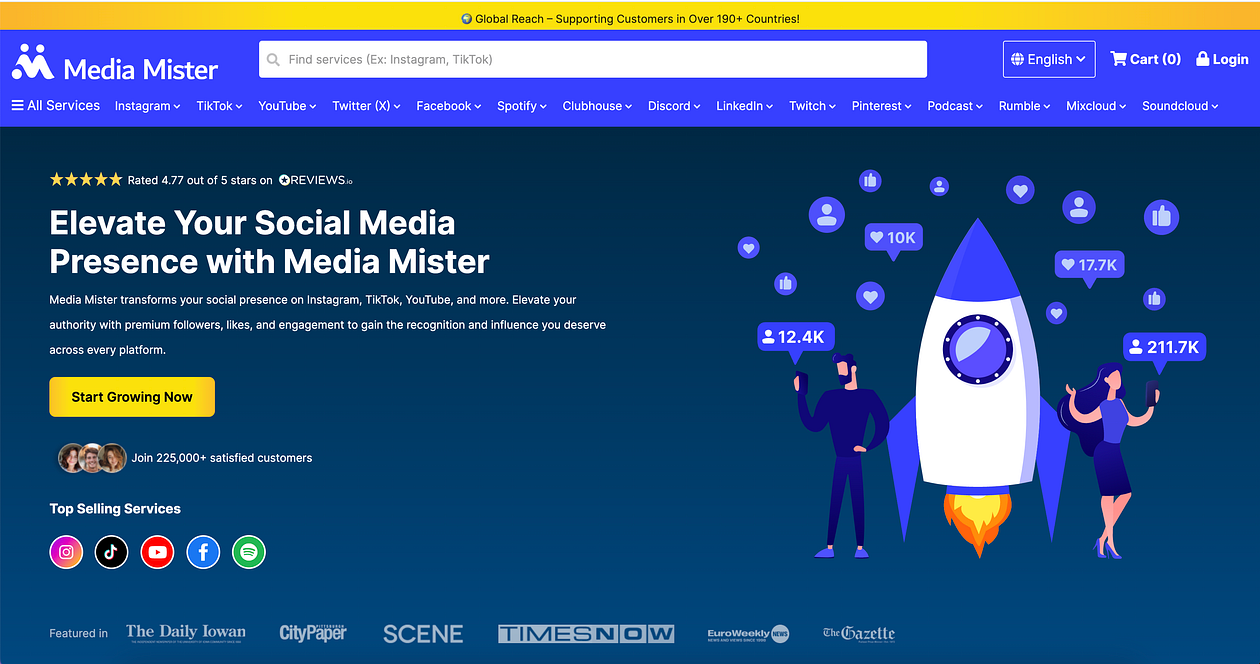
Task: Click the TikTok top selling icon
Action: (112, 552)
